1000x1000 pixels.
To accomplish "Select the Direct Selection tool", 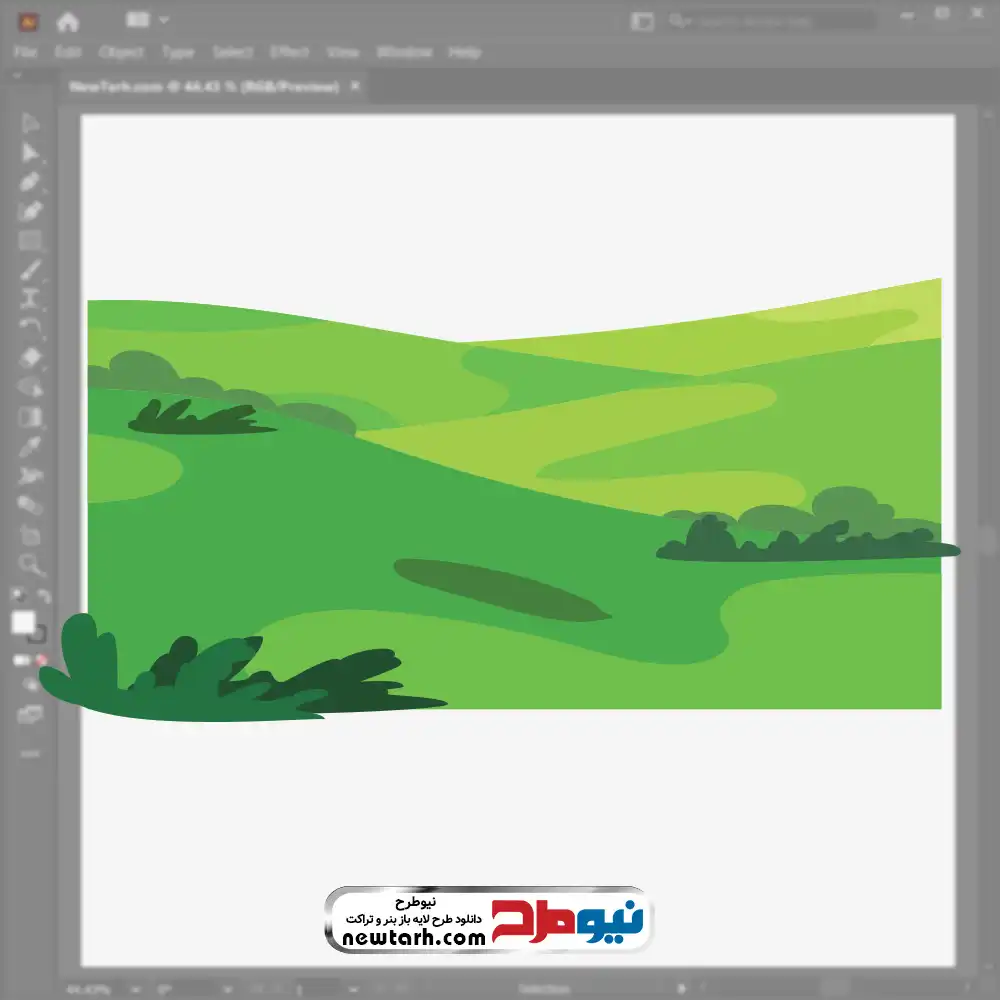I will (29, 153).
